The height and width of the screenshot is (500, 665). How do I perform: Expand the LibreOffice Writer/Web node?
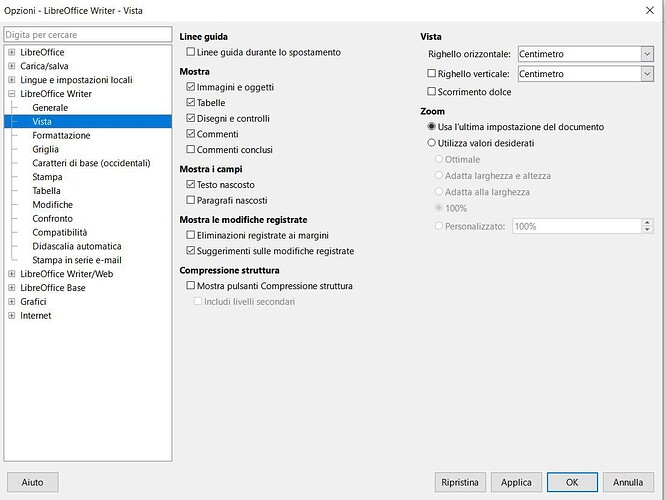coord(12,274)
